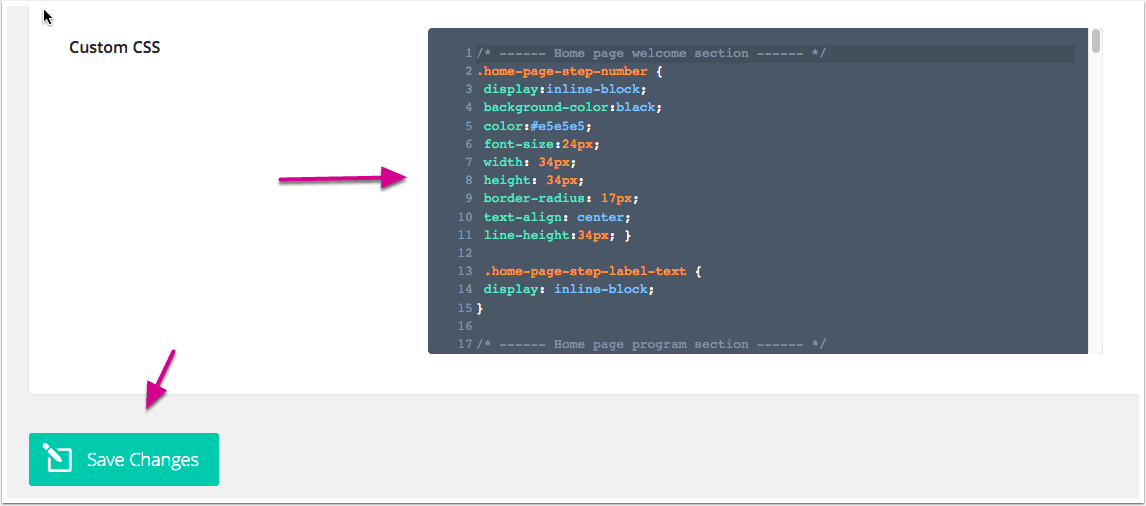The image size is (1146, 506).
Task: Click the display: inline-block line on line 14
Action: pyautogui.click(x=568, y=289)
